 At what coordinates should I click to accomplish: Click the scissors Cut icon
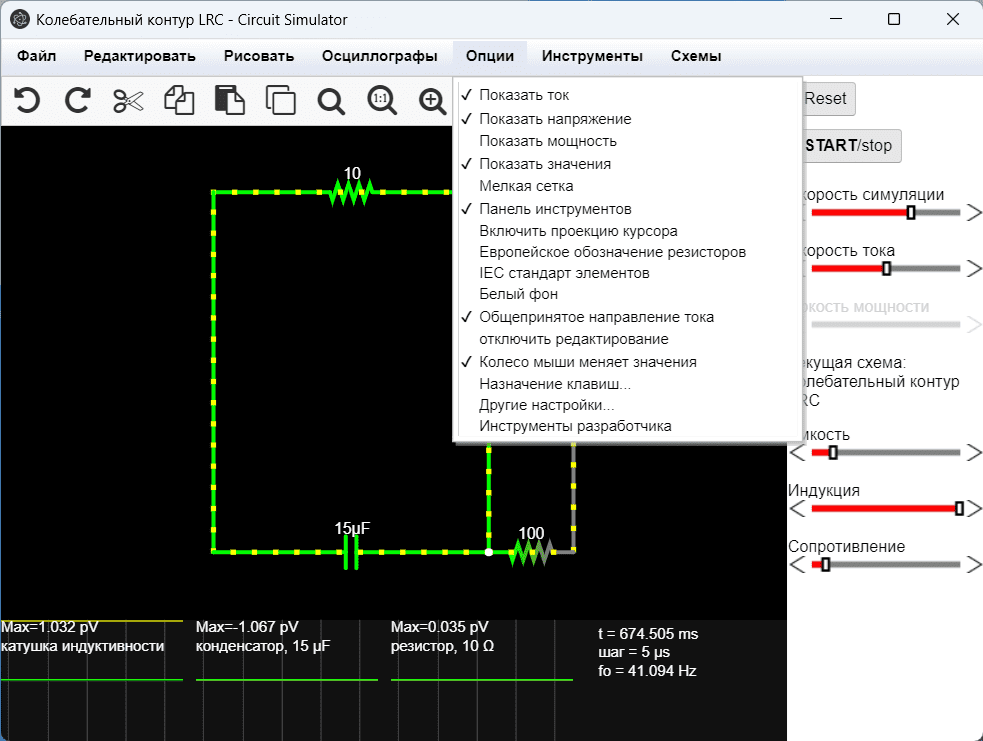tap(128, 100)
